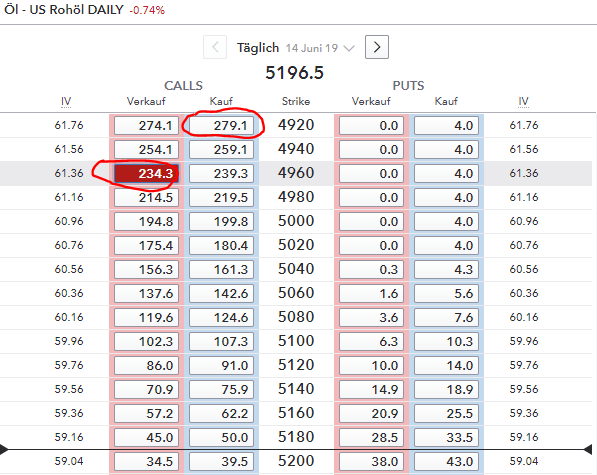The height and width of the screenshot is (475, 597).
Task: Go to next expiry date arrow
Action: (x=377, y=47)
